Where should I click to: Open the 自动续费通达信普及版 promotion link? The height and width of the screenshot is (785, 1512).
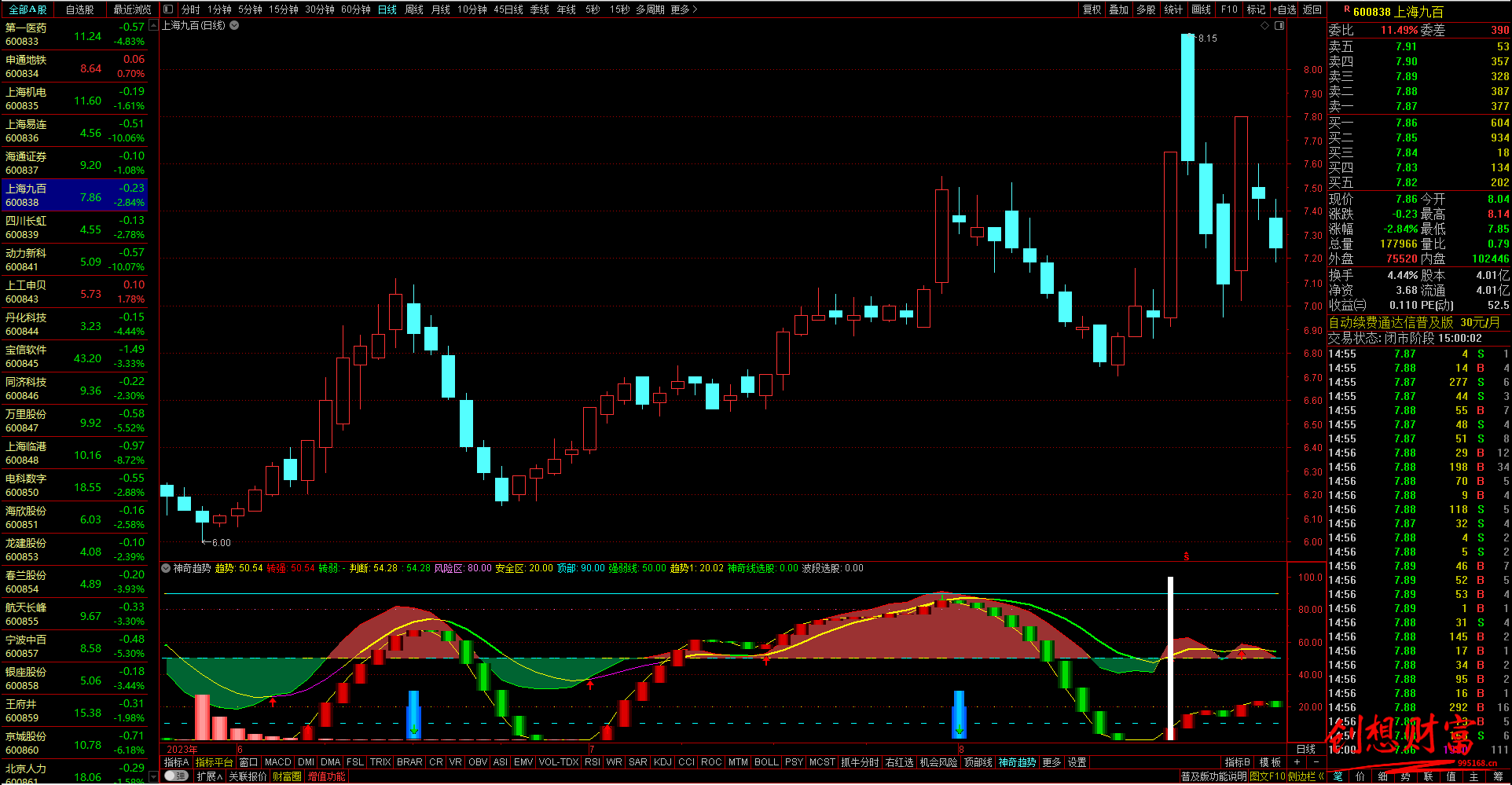1415,323
